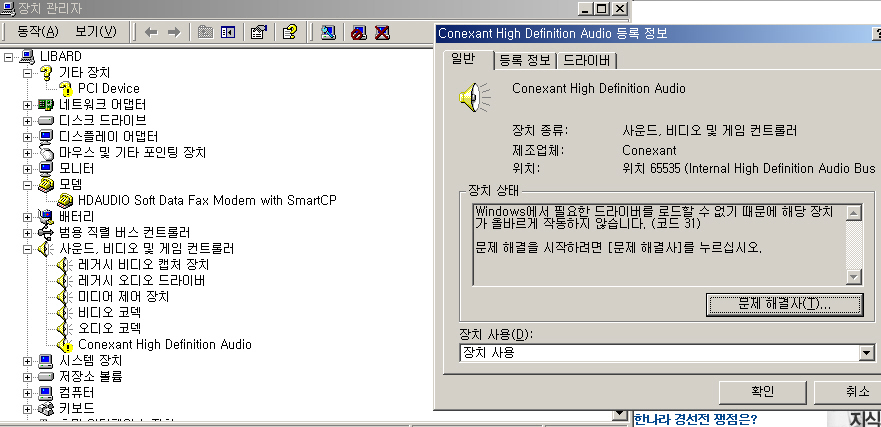Select the 미디어 제어 장치 entry
881x427 pixels.
coord(123,296)
